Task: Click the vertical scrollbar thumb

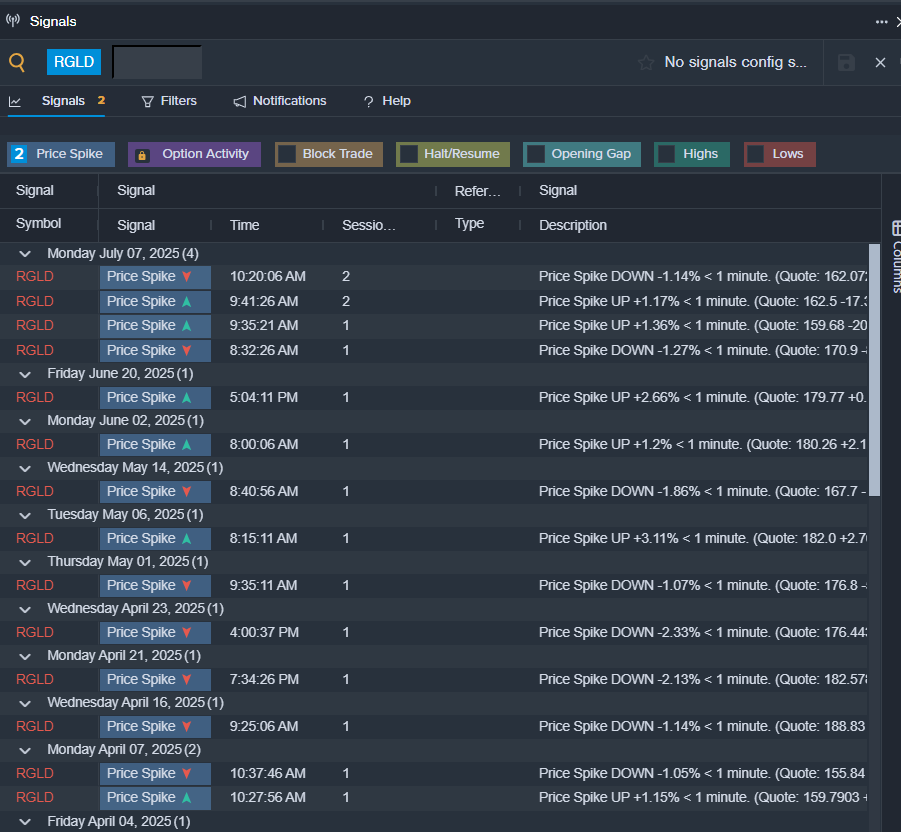Action: tap(874, 369)
